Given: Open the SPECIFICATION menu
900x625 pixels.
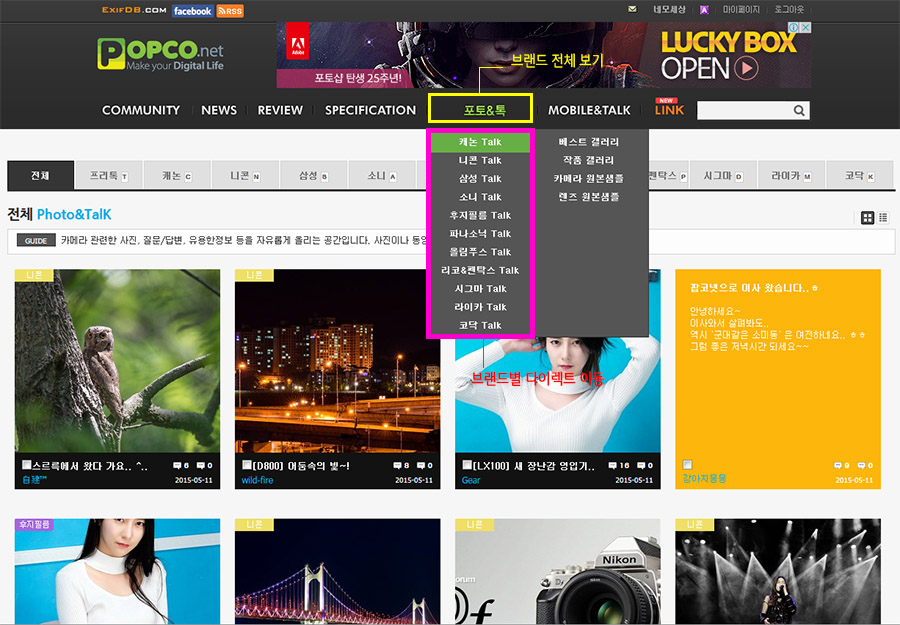Looking at the screenshot, I should [x=370, y=110].
